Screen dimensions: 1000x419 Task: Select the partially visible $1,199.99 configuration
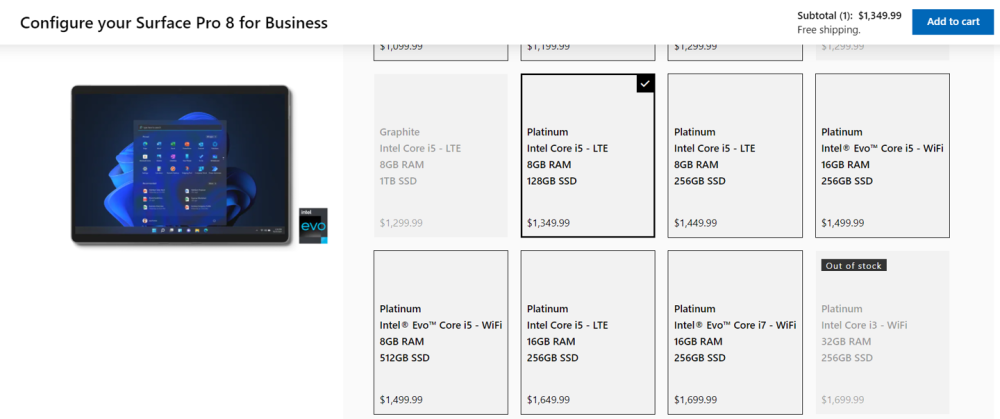588,48
